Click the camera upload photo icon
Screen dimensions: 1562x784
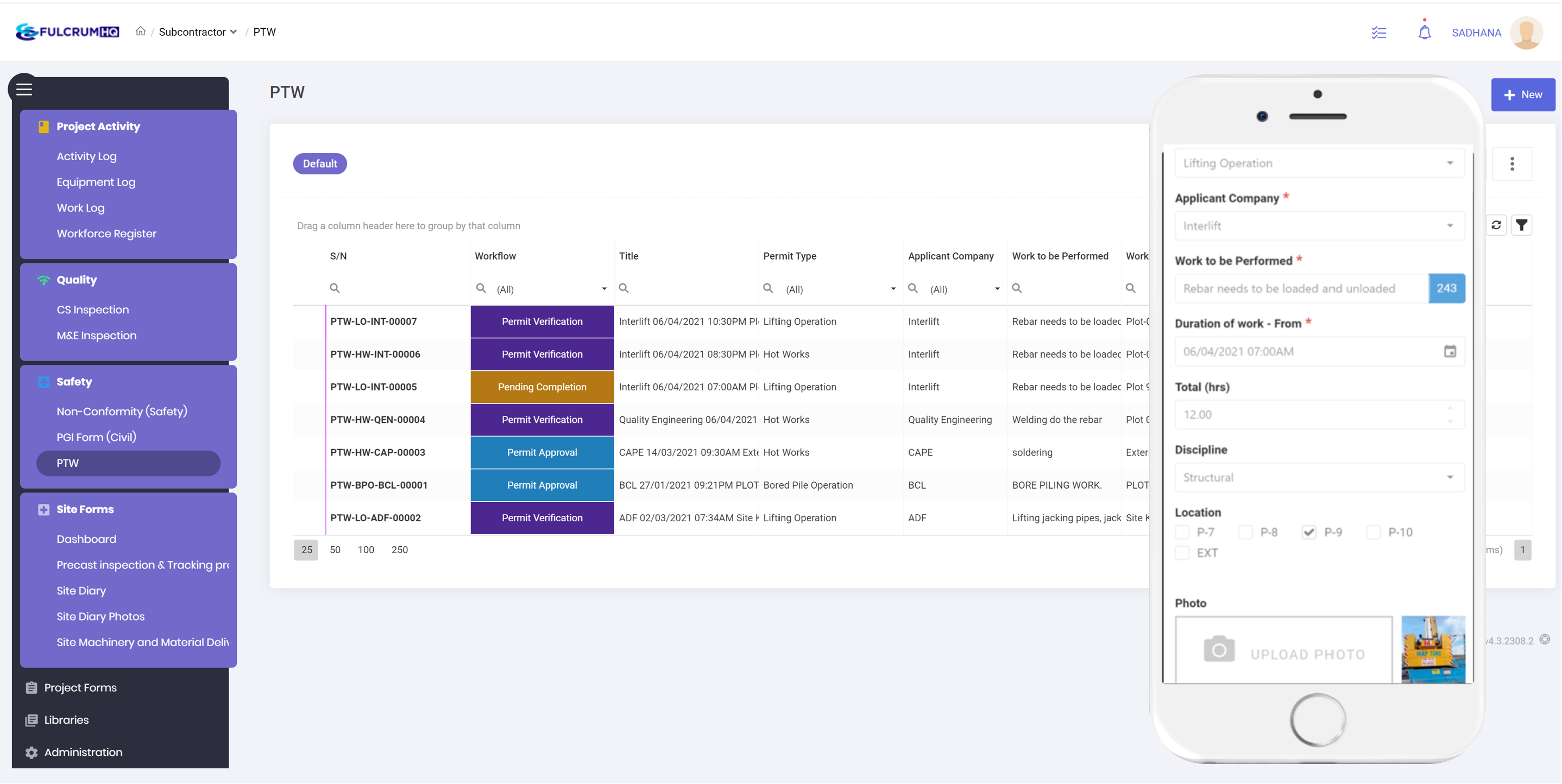pos(1219,649)
